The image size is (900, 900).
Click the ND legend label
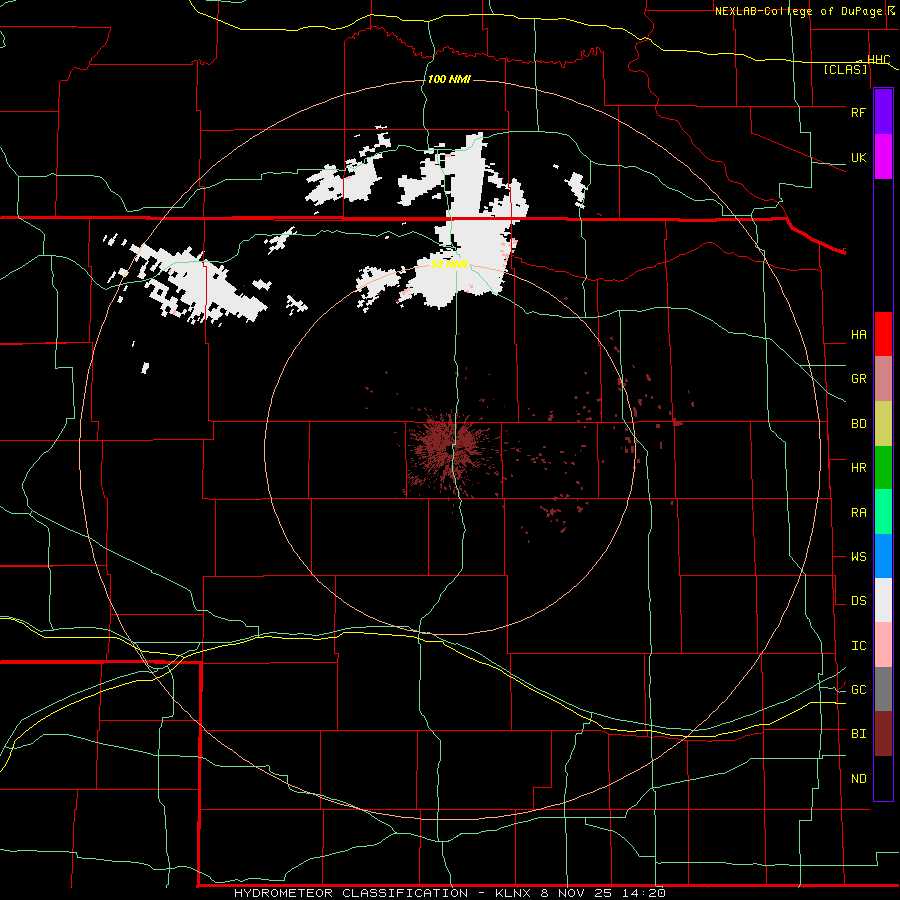[858, 779]
